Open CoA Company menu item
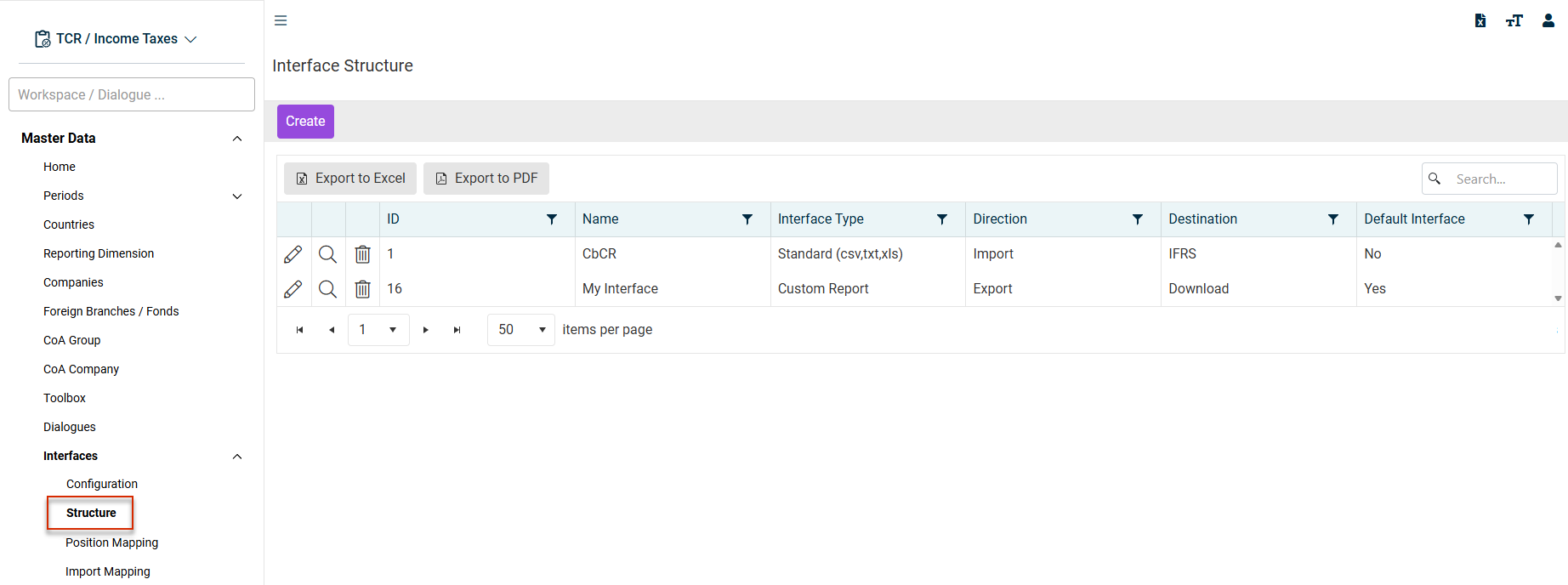The height and width of the screenshot is (585, 1568). coord(82,369)
